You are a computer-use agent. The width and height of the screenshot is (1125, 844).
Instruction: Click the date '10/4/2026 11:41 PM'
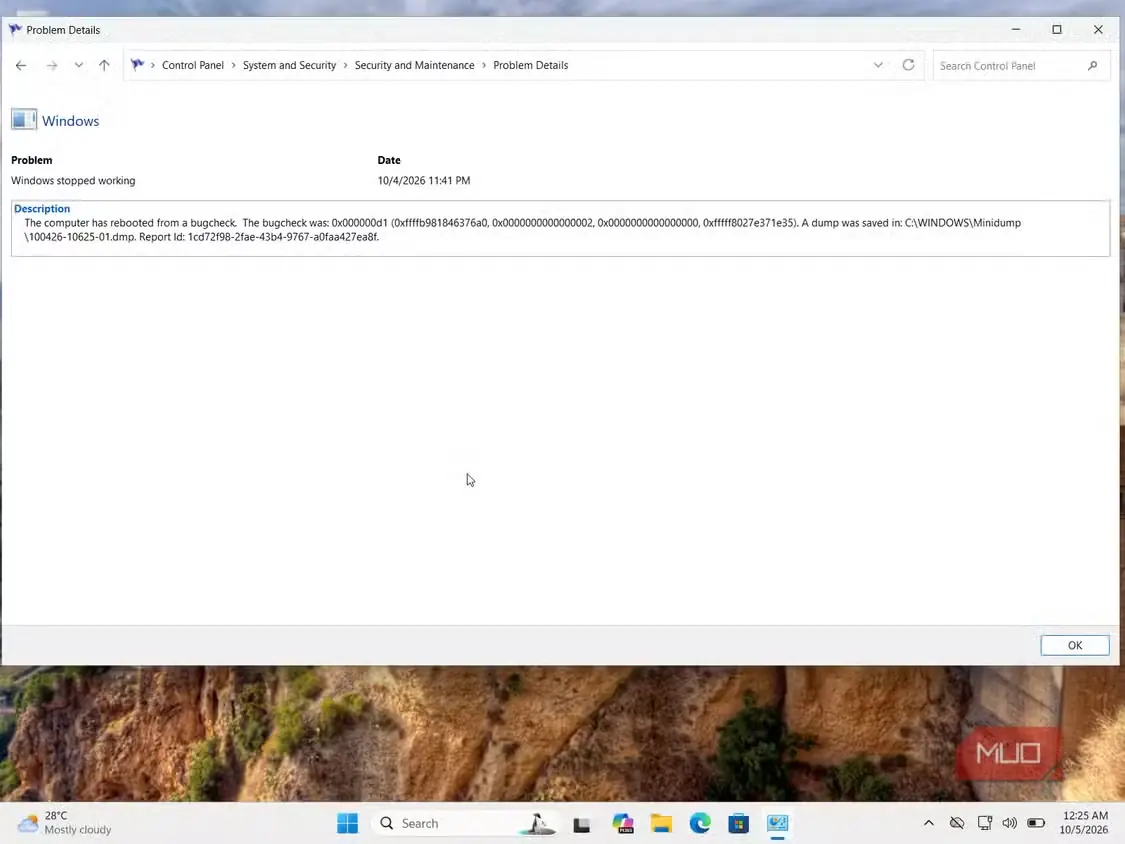pos(424,181)
